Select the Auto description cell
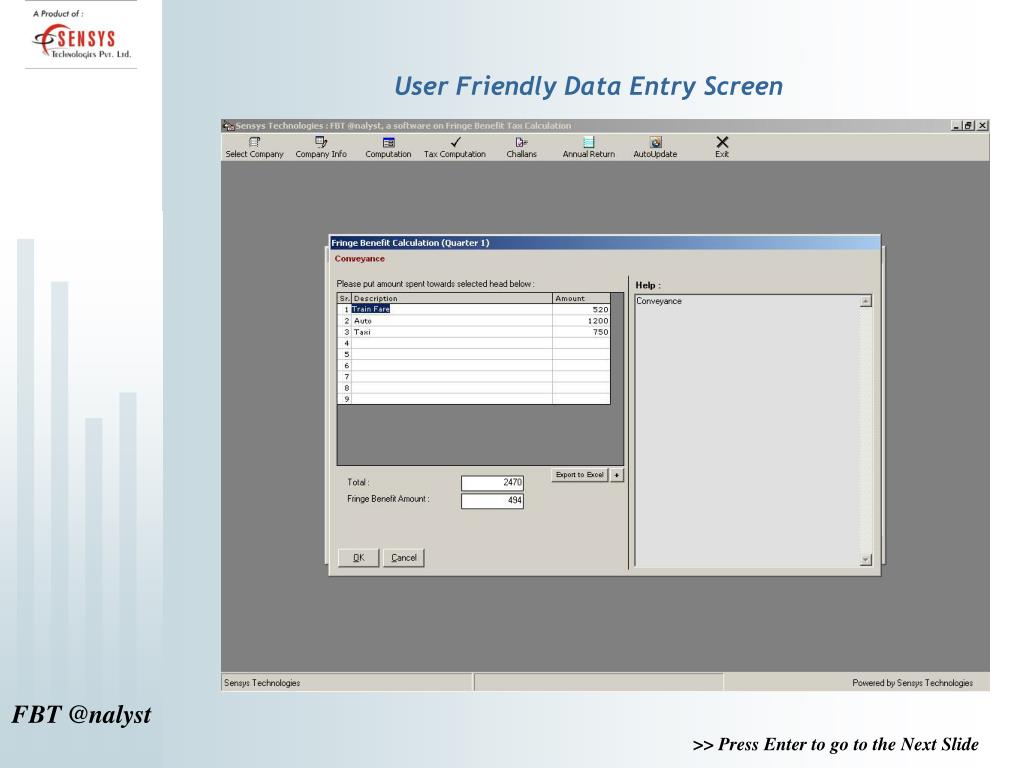The image size is (1024, 768). point(452,321)
